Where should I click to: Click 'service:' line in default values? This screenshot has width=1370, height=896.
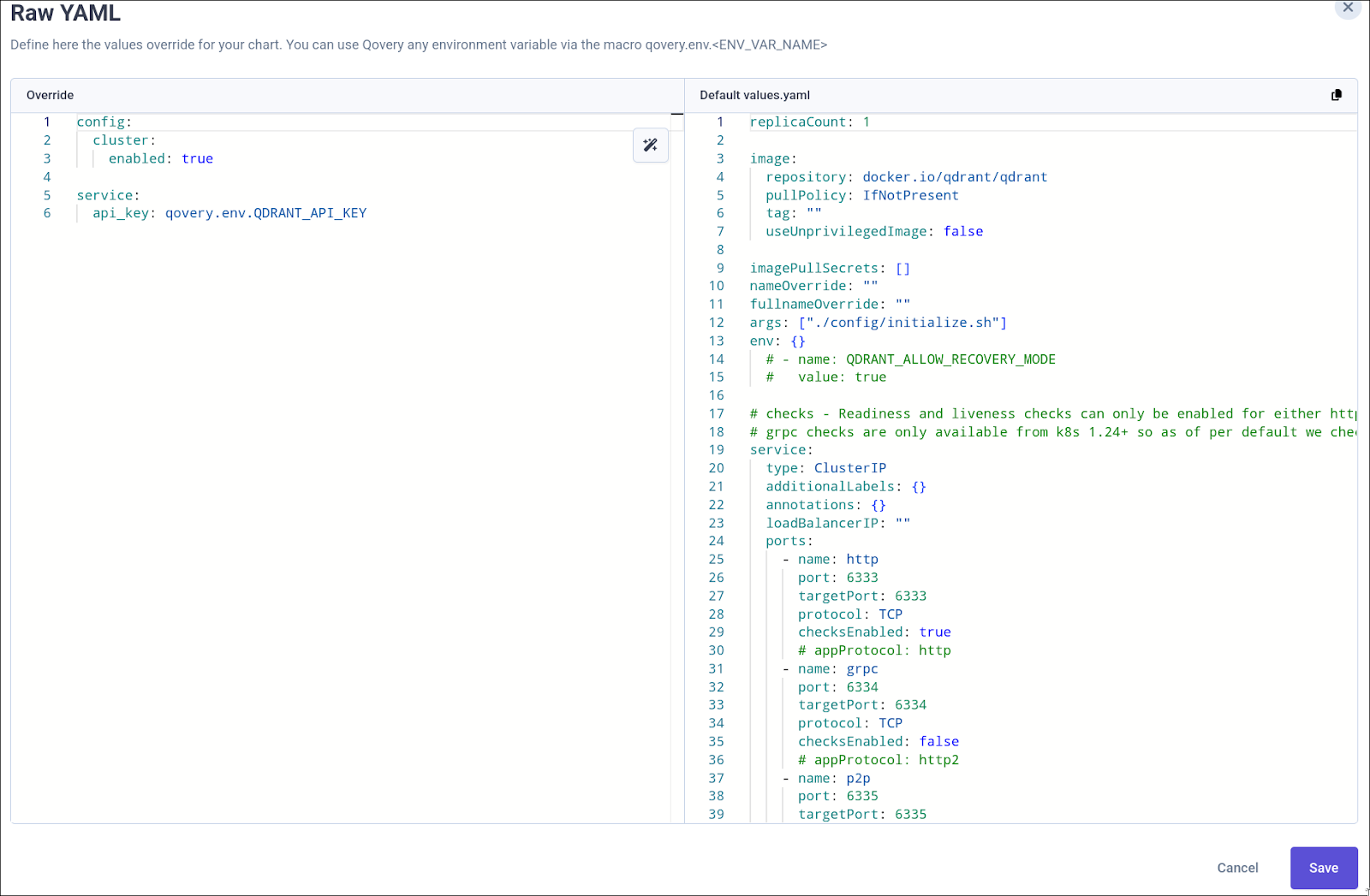781,450
